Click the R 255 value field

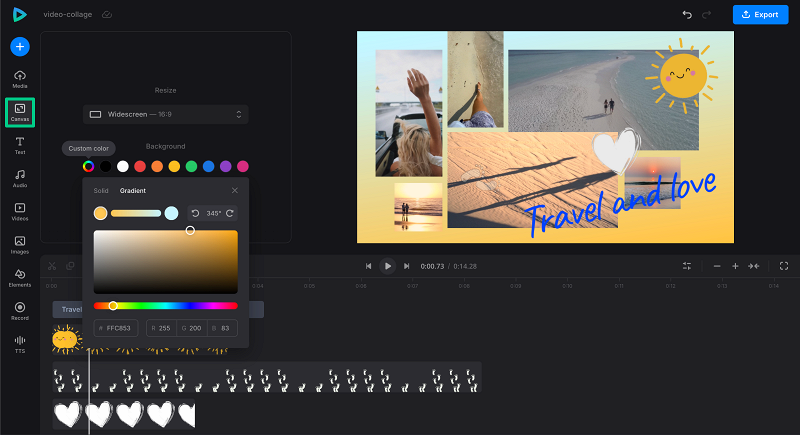pyautogui.click(x=161, y=328)
